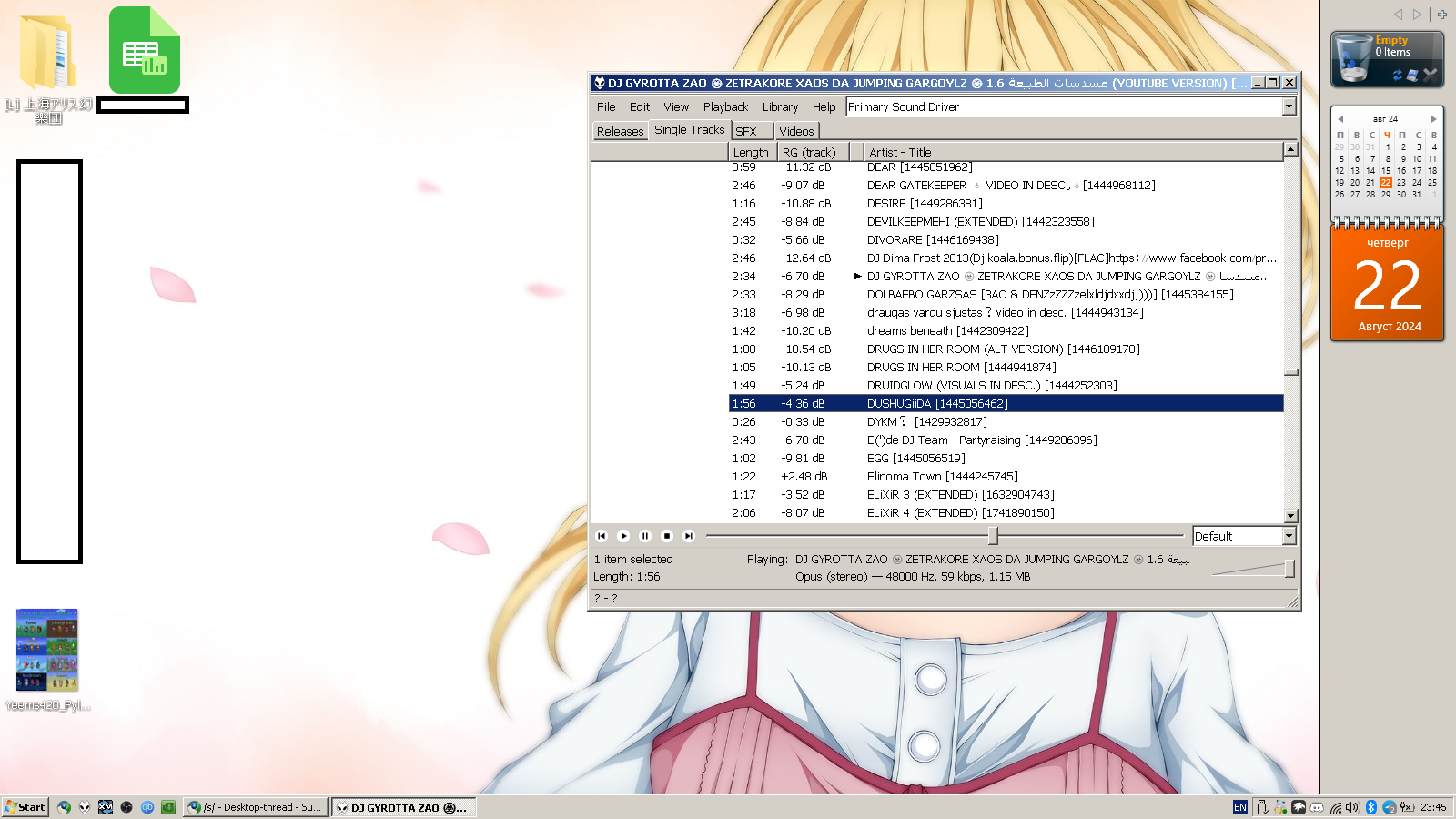Sort by the Length column header
This screenshot has height=819, width=1456.
(752, 152)
